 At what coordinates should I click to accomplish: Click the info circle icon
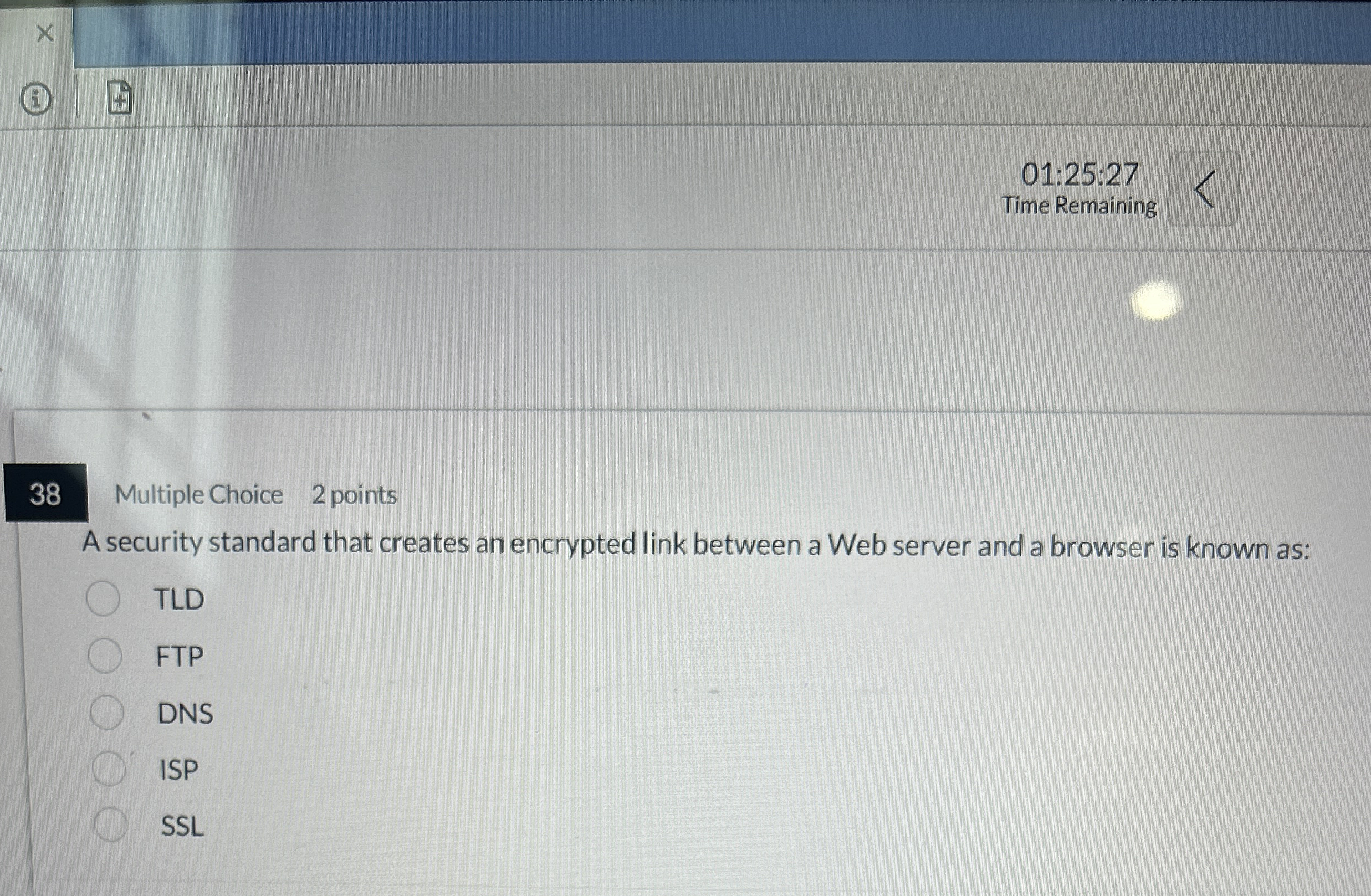35,99
